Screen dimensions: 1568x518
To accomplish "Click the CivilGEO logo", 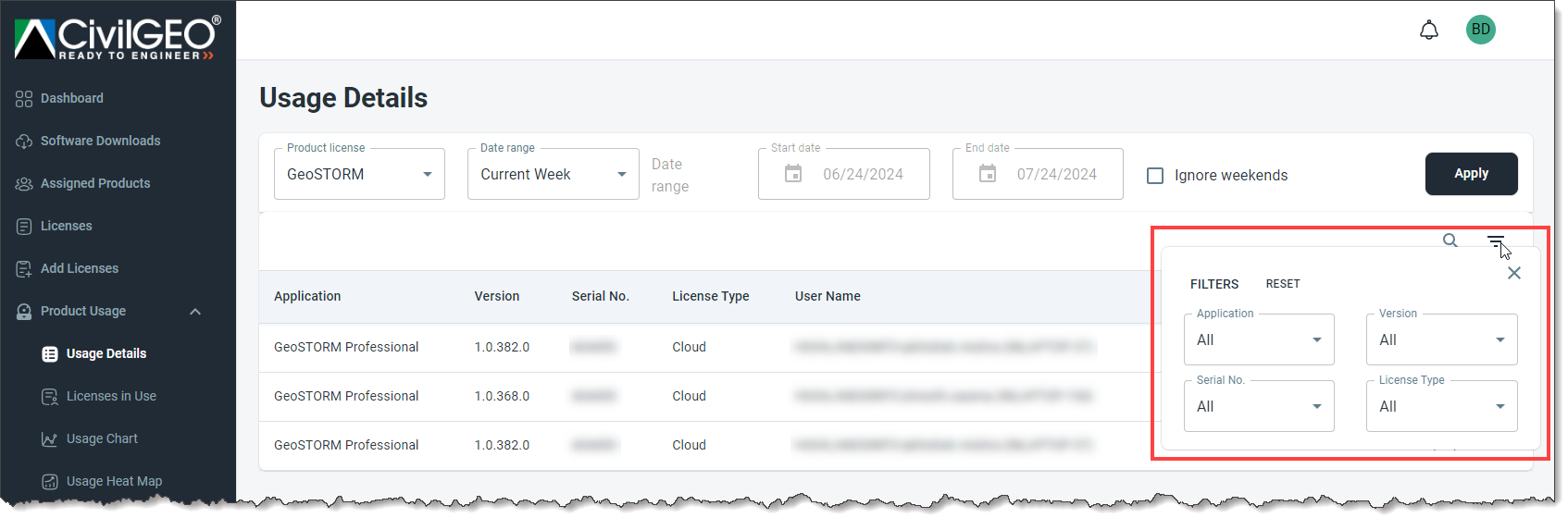I will pyautogui.click(x=118, y=38).
